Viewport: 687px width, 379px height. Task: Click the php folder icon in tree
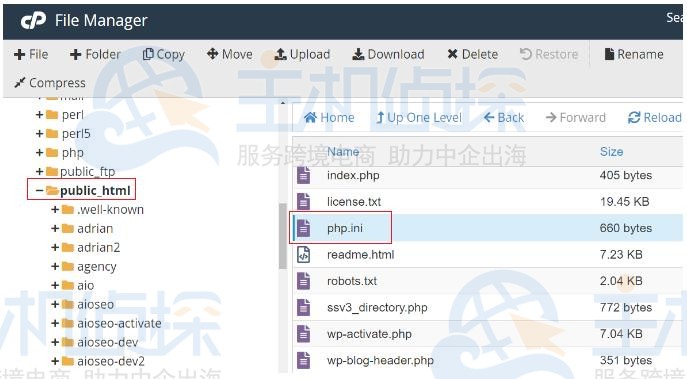coord(52,152)
